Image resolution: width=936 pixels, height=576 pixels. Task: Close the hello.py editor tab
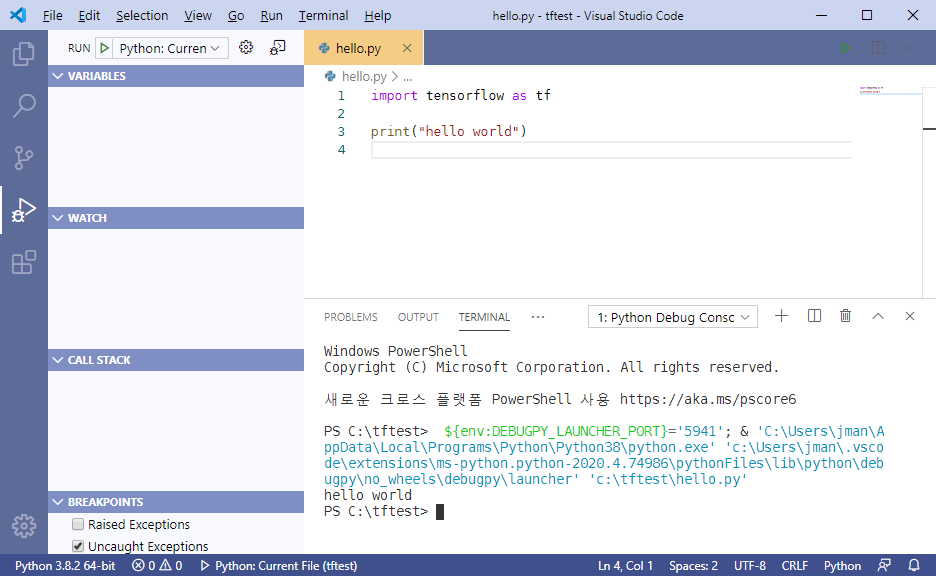pyautogui.click(x=407, y=48)
